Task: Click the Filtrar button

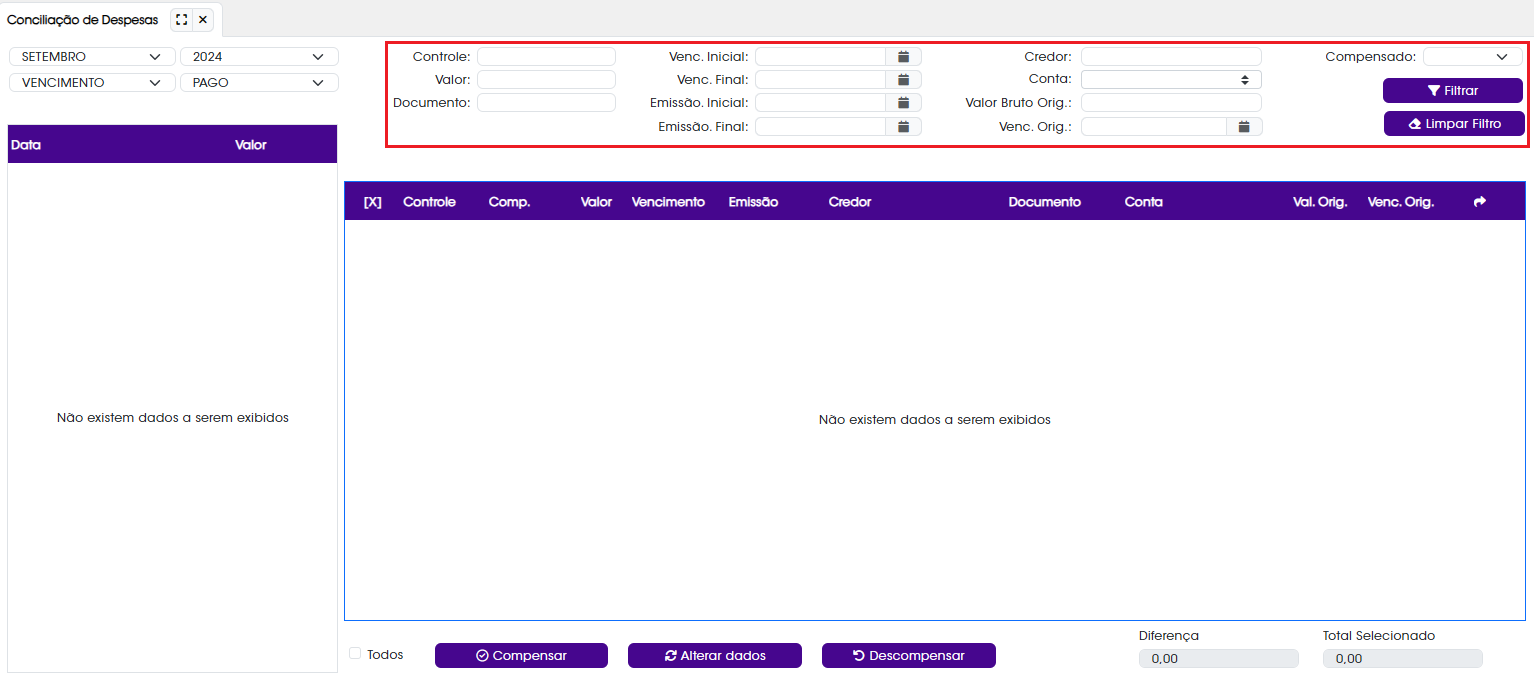Action: pyautogui.click(x=1452, y=91)
